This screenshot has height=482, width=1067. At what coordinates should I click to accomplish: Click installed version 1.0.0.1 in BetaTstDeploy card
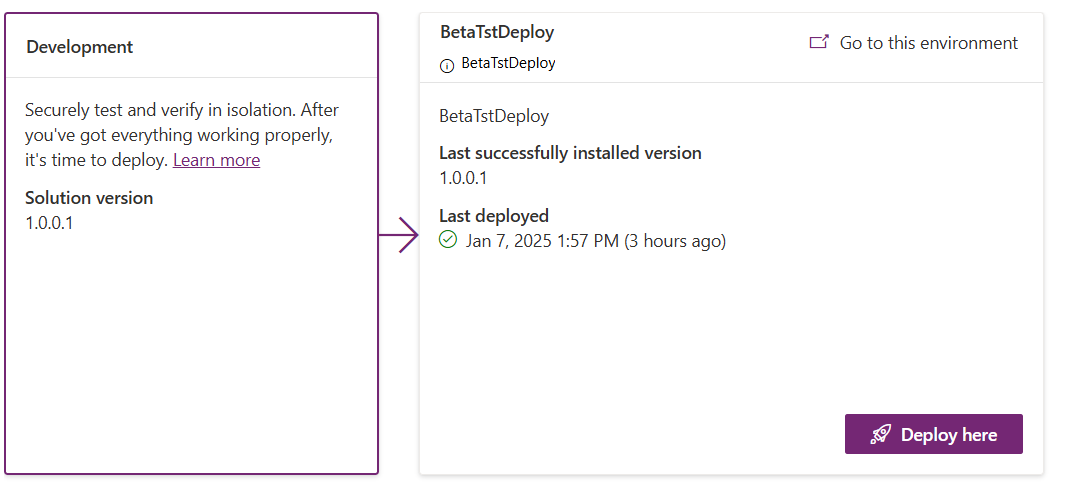[463, 178]
